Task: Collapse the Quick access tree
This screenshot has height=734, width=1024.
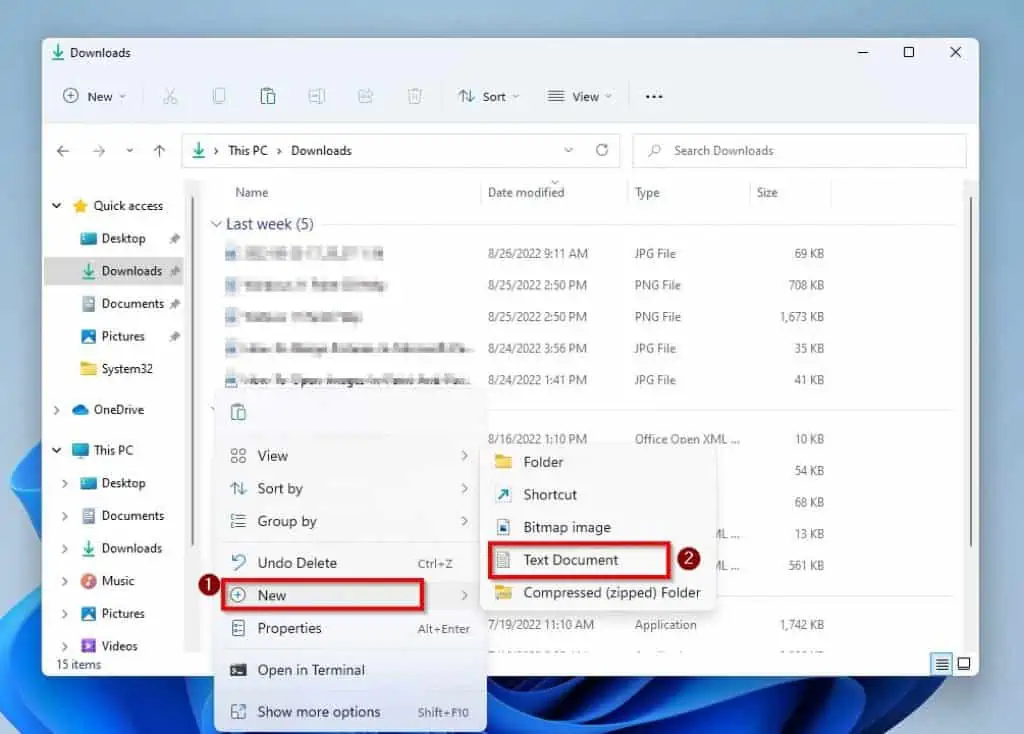Action: tap(57, 206)
